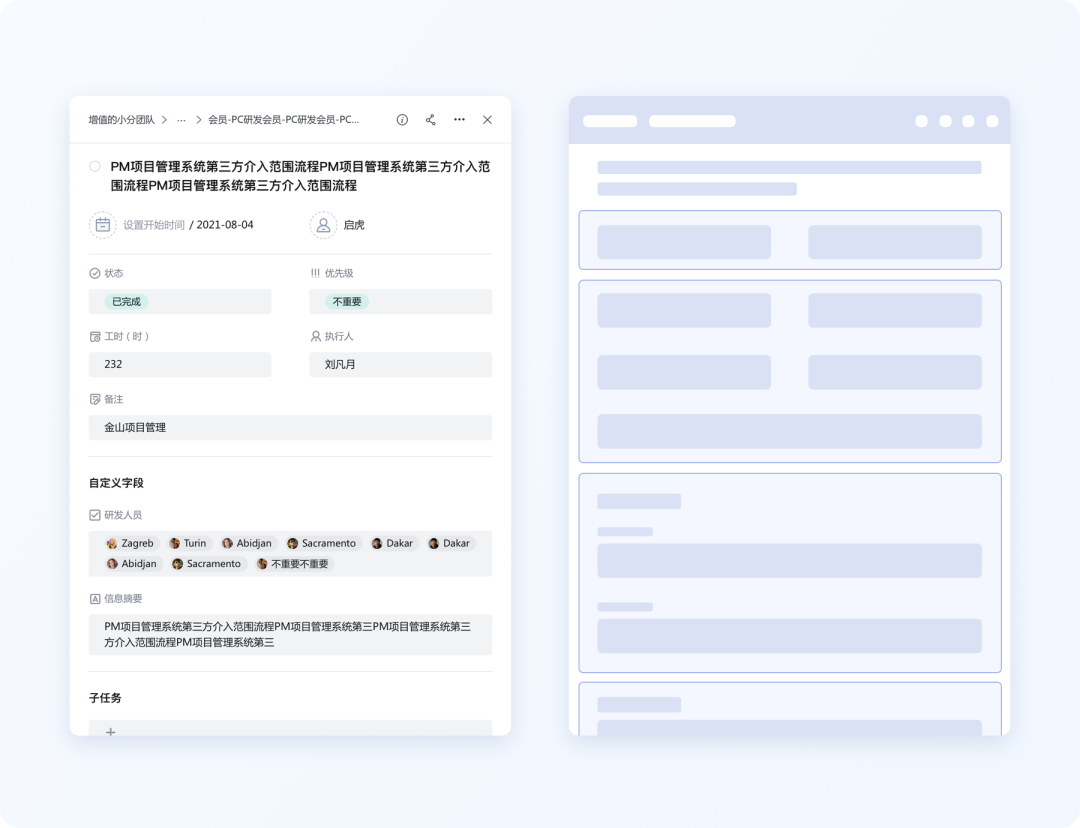Expand the breadcrumb ellipsis

pyautogui.click(x=181, y=120)
